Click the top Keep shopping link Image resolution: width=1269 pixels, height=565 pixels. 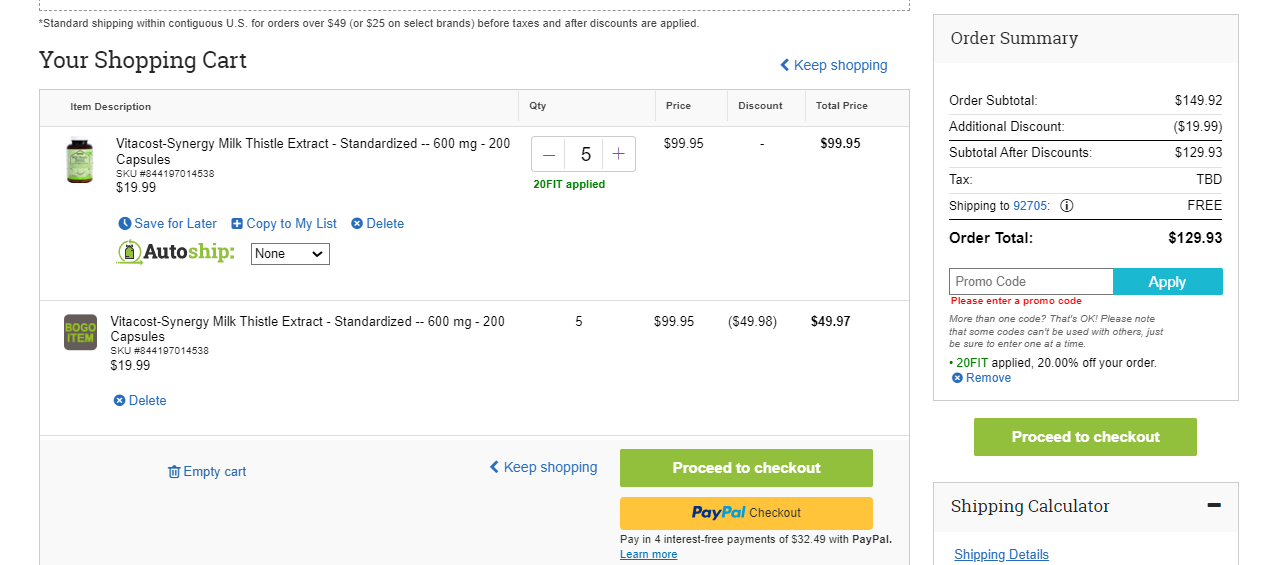pyautogui.click(x=834, y=65)
